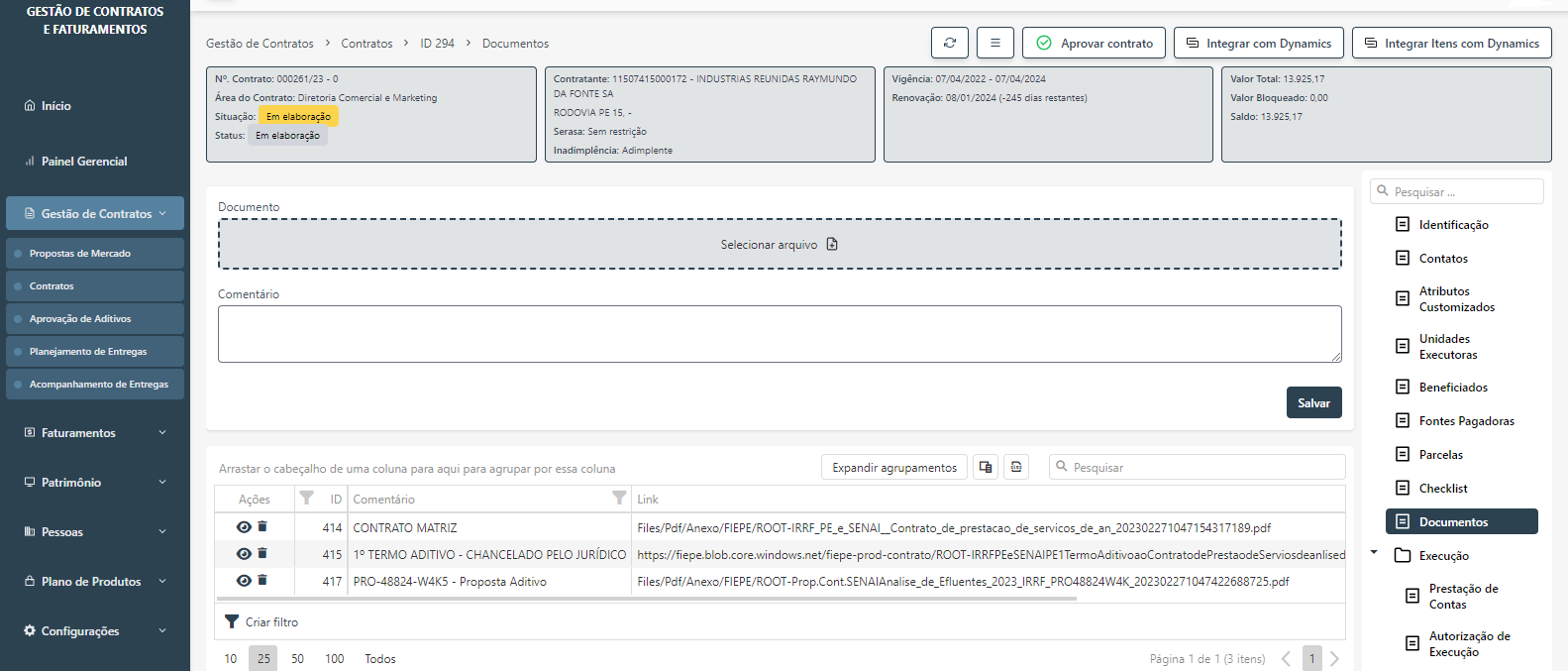Click the Aprovar contrato button
The height and width of the screenshot is (671, 1568).
tap(1094, 43)
